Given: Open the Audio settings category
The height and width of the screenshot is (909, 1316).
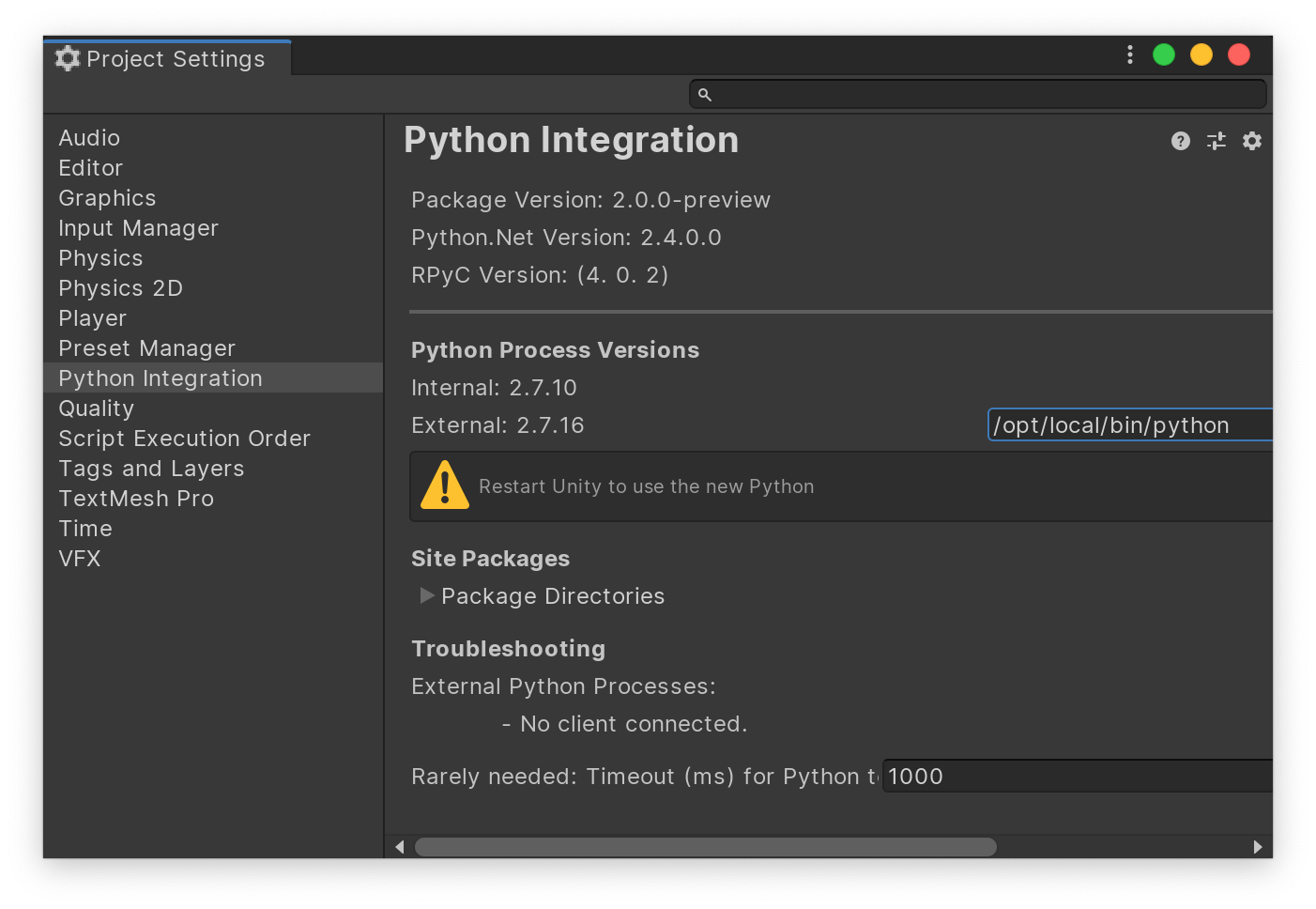Looking at the screenshot, I should coord(89,138).
